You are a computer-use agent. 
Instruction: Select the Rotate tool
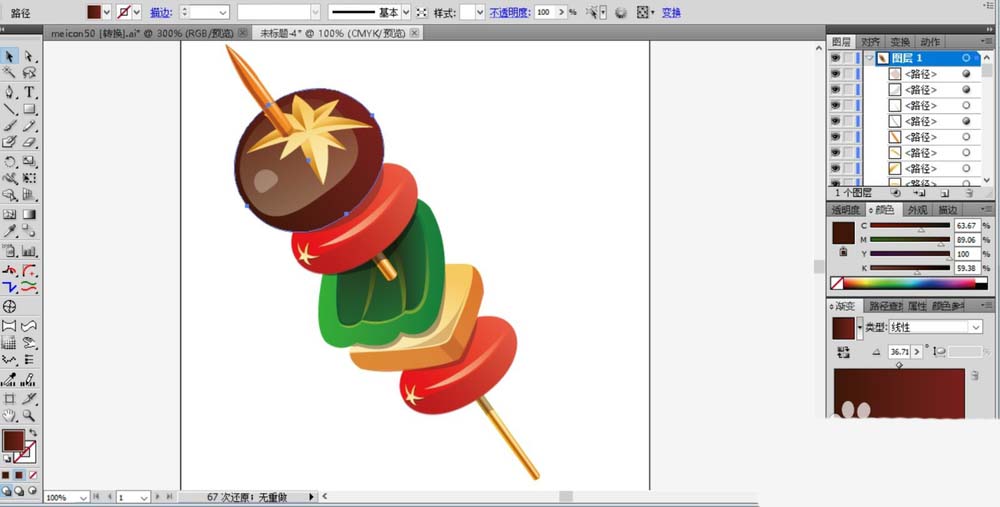pyautogui.click(x=10, y=162)
